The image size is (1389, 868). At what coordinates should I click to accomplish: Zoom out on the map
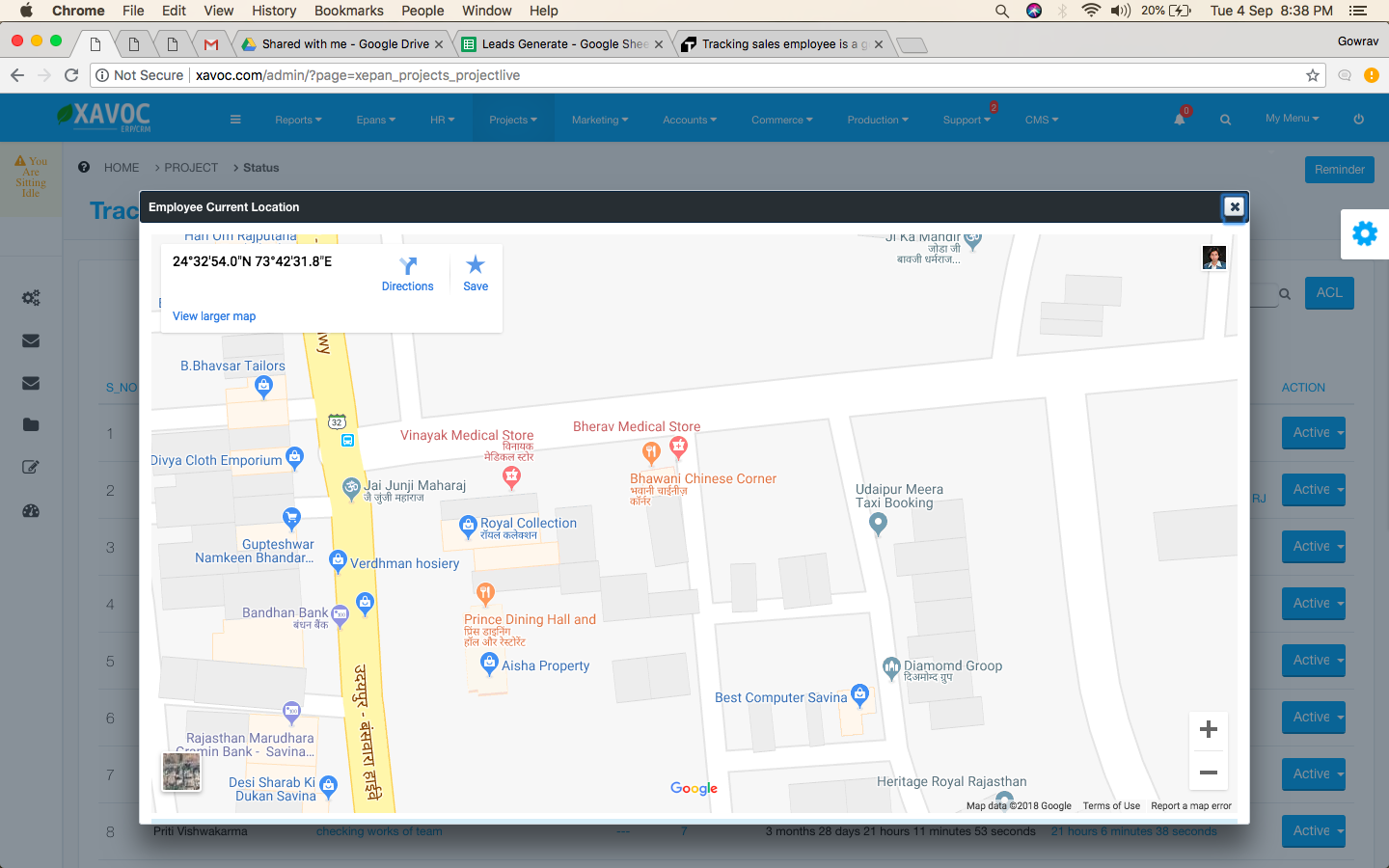point(1208,773)
